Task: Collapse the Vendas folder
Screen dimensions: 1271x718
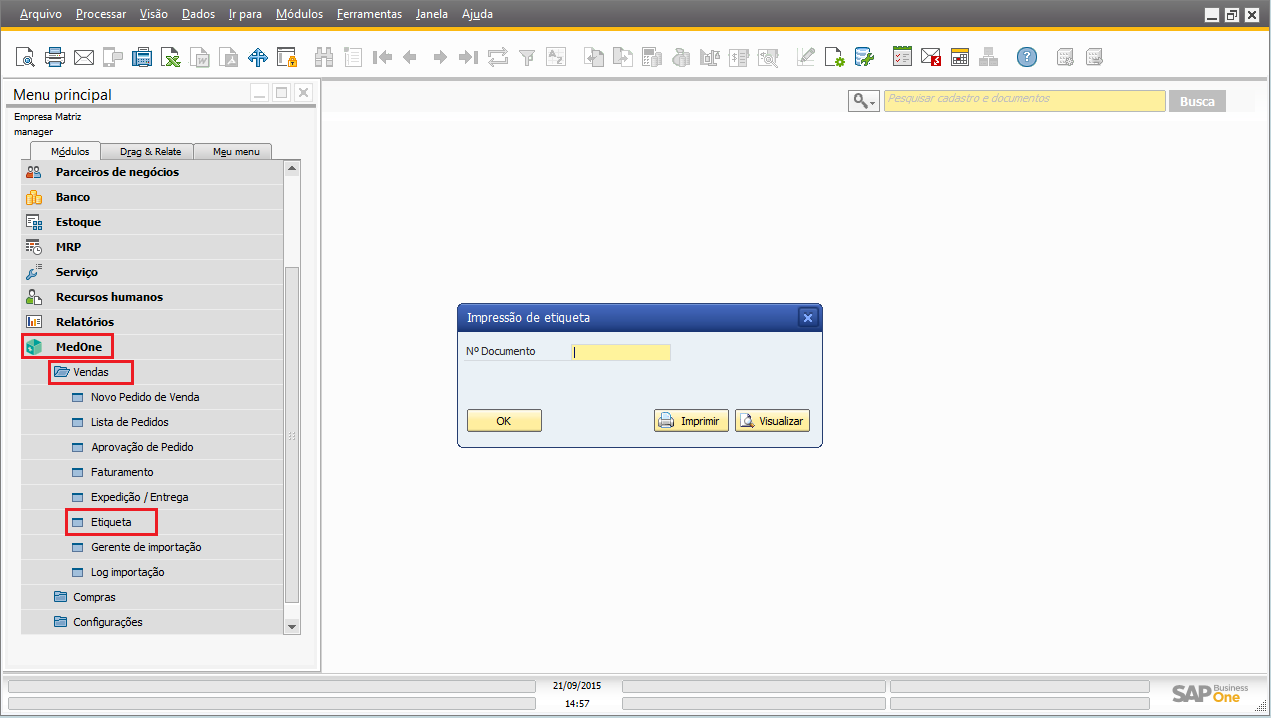Action: click(91, 372)
